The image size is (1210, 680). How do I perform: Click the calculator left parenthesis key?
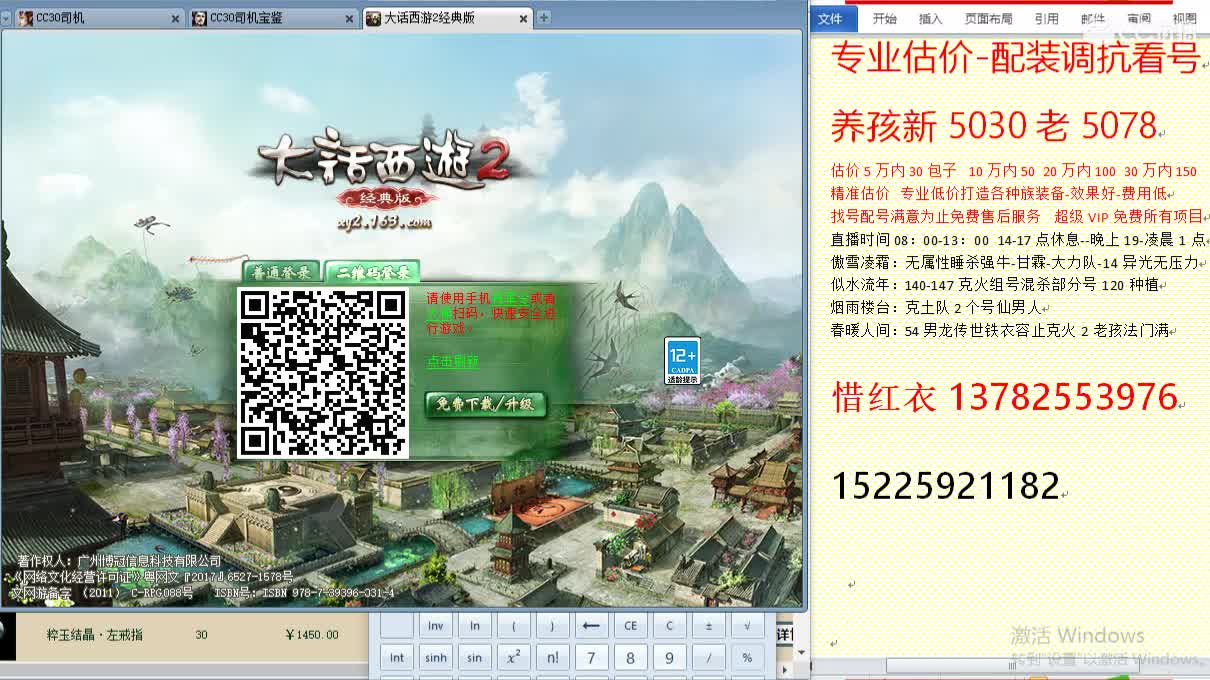pos(514,626)
